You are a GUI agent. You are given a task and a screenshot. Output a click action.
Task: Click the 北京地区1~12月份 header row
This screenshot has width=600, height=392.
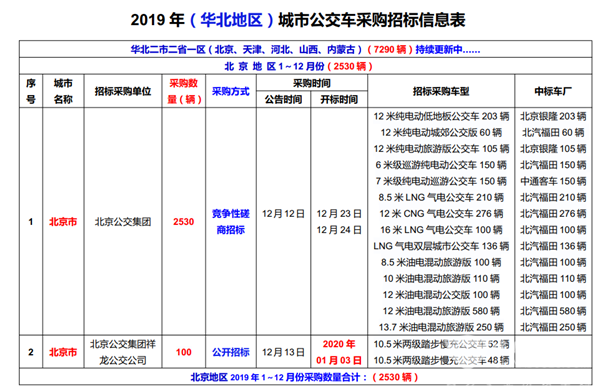coord(305,66)
